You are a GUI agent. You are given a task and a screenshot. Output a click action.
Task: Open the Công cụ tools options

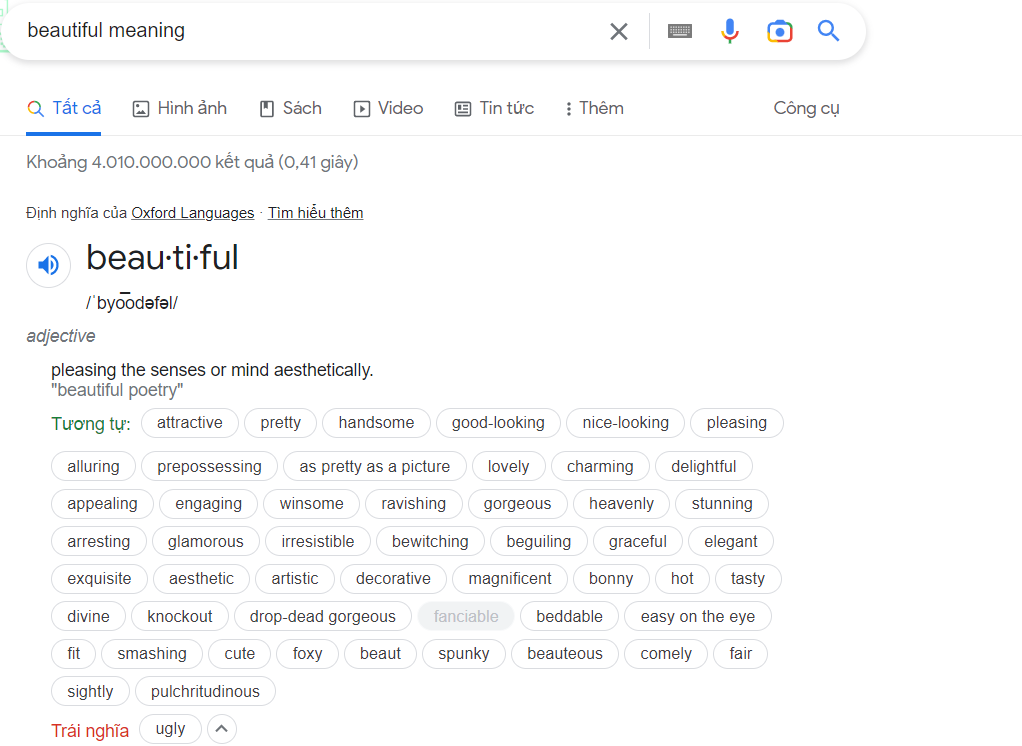[x=806, y=108]
